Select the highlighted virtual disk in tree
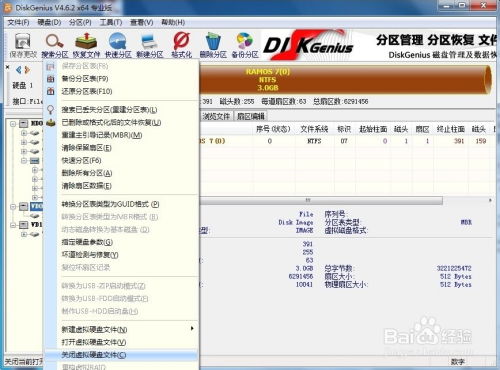The width and height of the screenshot is (500, 370). (23, 207)
